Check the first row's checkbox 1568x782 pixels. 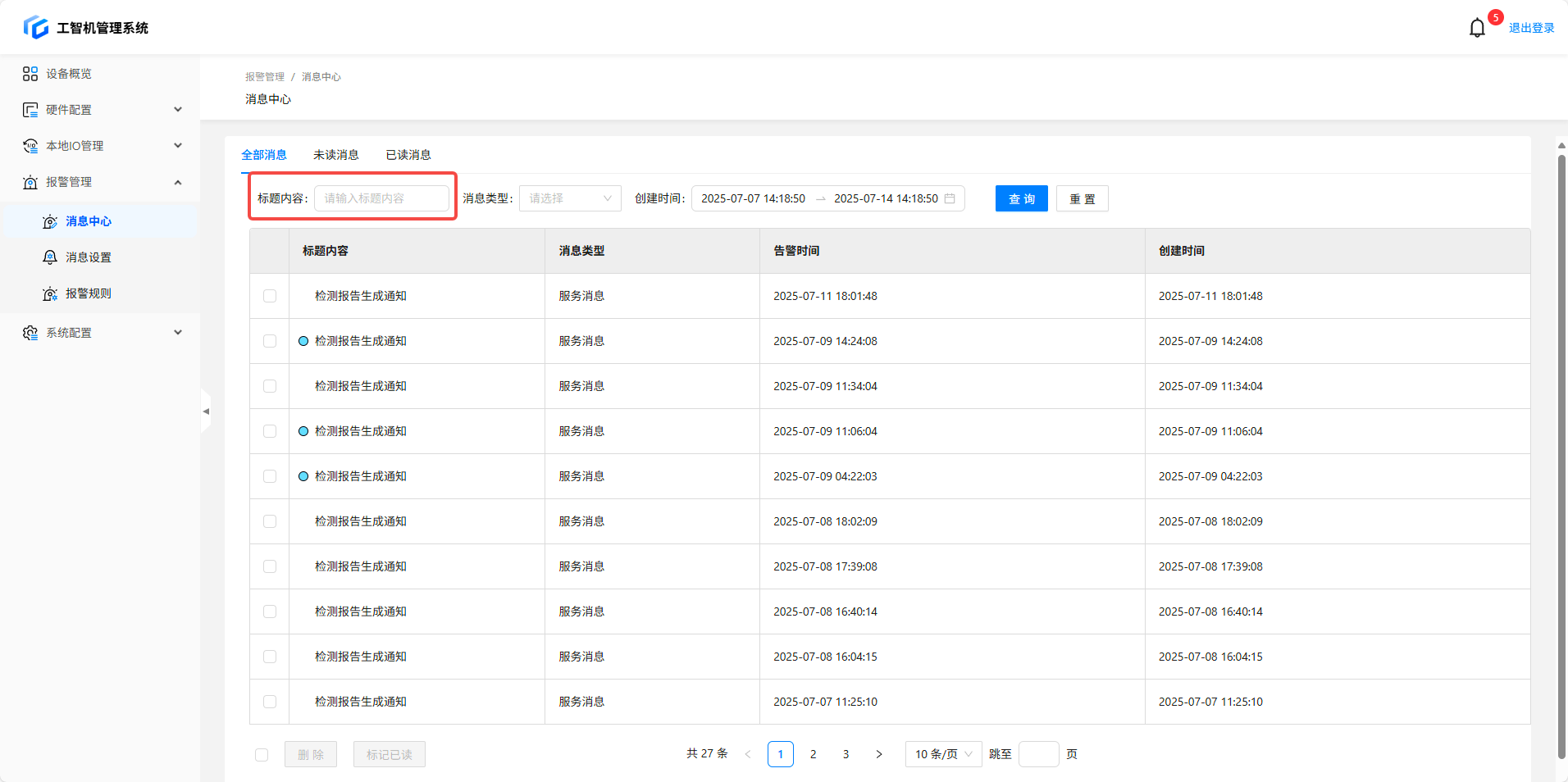270,296
